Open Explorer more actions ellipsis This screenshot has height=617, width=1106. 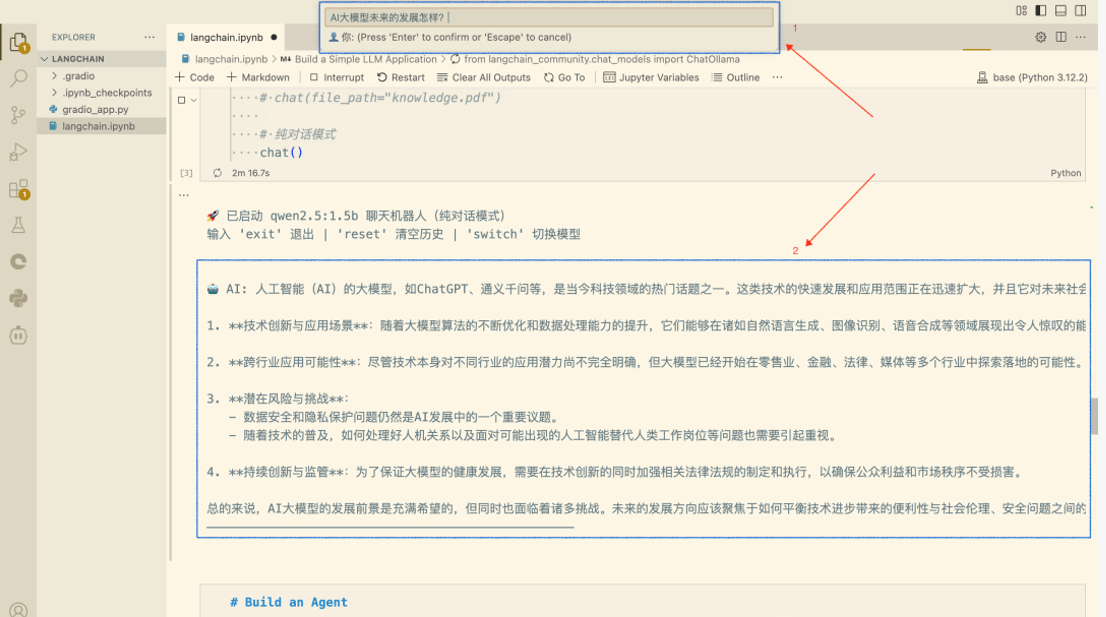pyautogui.click(x=150, y=37)
